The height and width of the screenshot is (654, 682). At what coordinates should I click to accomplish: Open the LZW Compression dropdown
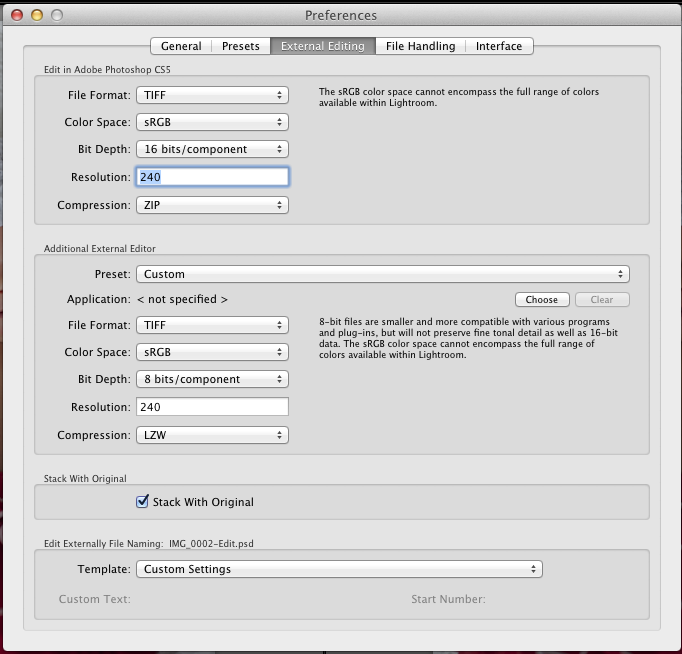click(x=211, y=435)
